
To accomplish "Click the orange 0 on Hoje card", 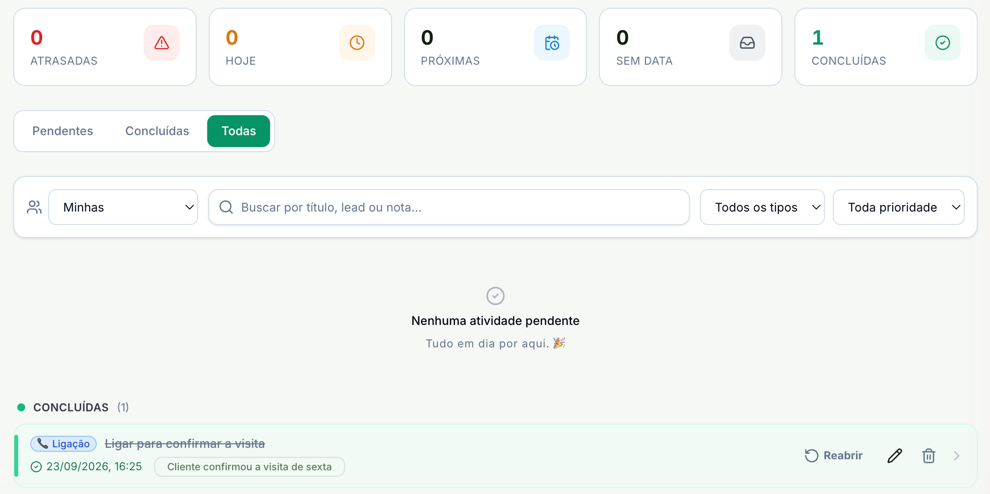I will [x=232, y=38].
